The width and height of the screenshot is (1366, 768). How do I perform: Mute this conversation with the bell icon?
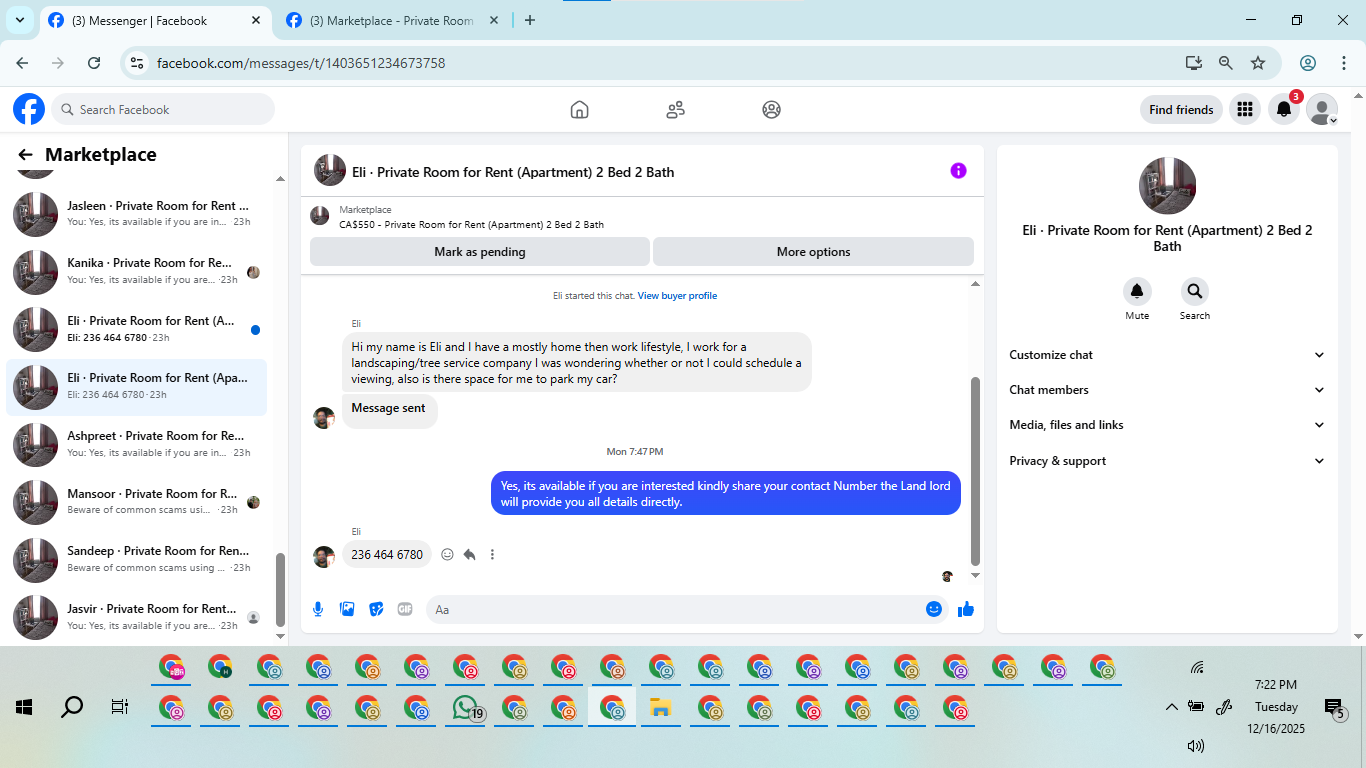pyautogui.click(x=1137, y=292)
